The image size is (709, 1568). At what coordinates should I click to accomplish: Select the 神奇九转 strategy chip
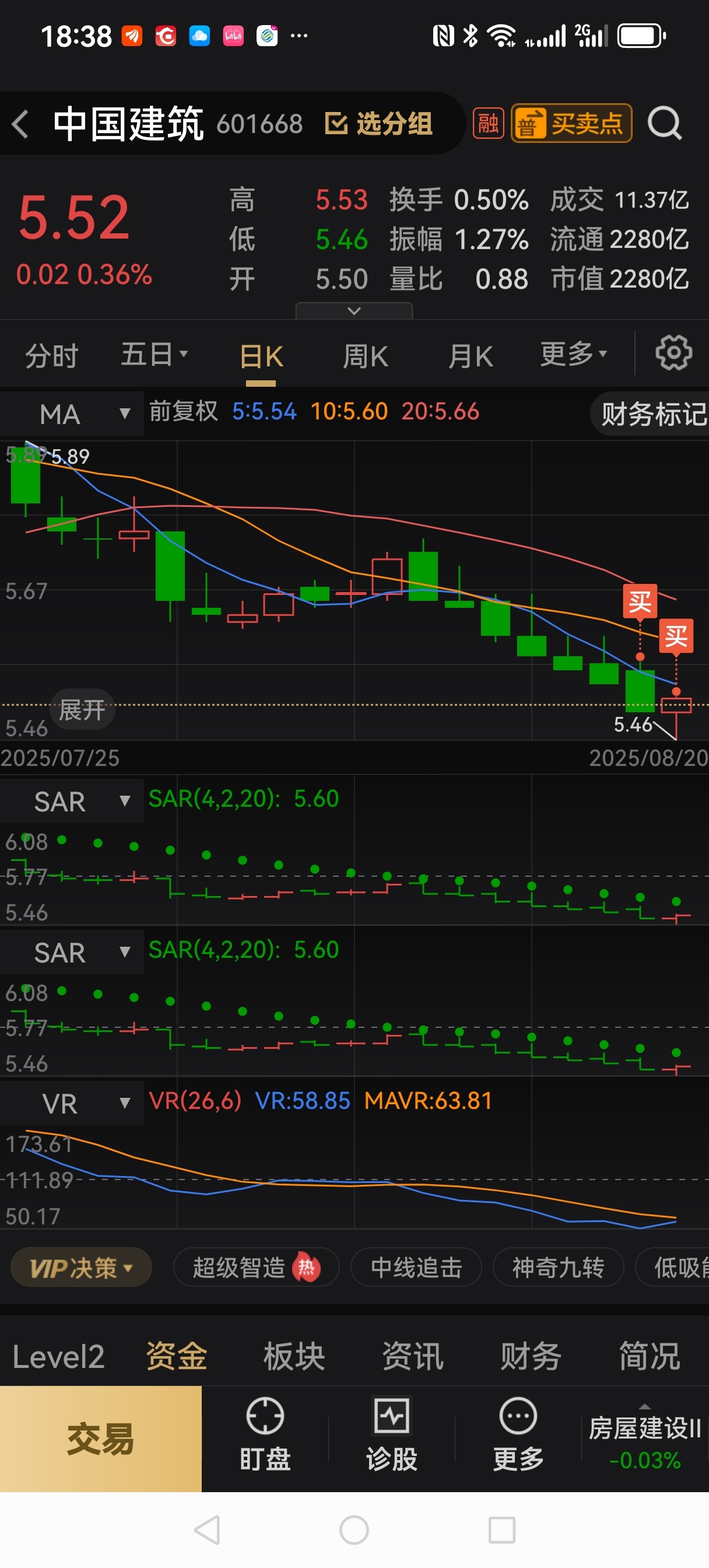tap(558, 1268)
